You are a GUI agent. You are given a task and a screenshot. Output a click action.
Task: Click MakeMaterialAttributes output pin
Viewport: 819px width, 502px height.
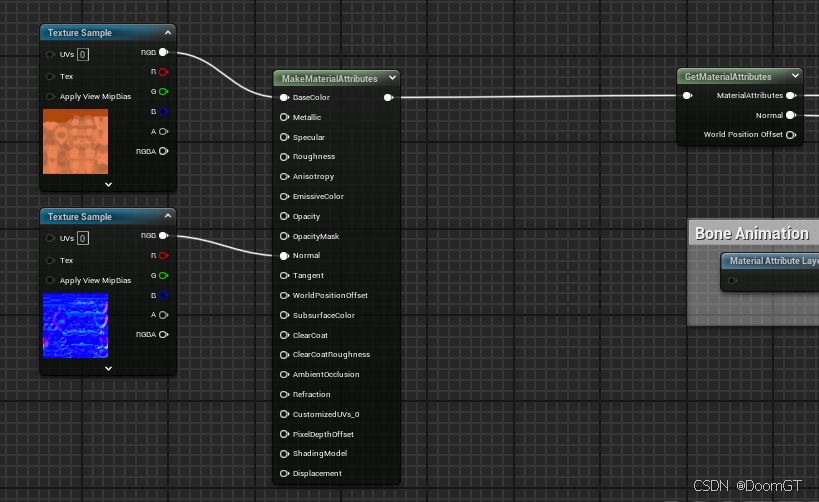tap(388, 98)
